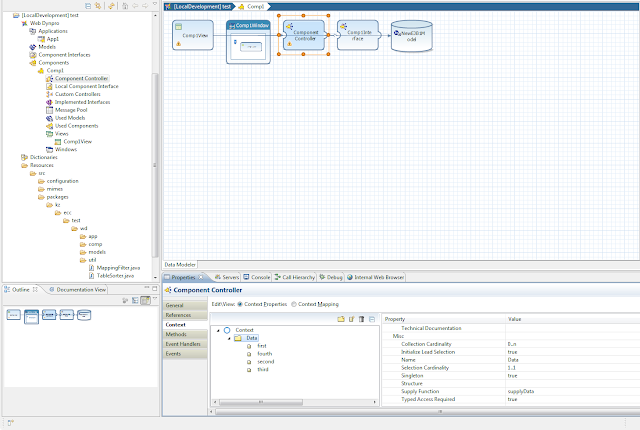
Task: Open the References properties section
Action: click(186, 315)
